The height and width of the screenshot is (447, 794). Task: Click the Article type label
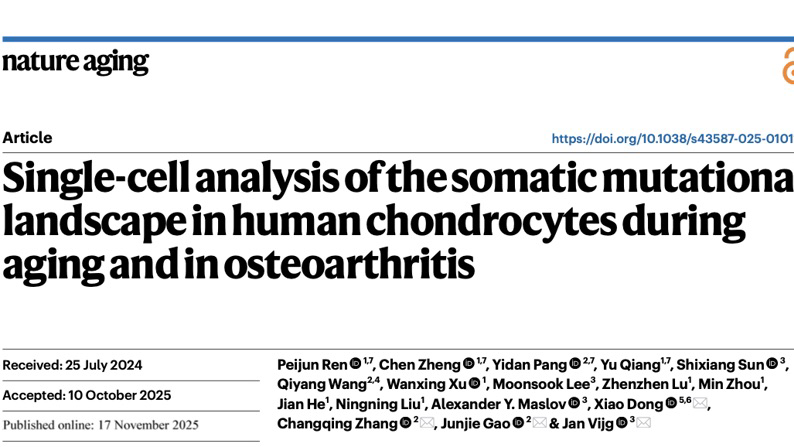27,138
